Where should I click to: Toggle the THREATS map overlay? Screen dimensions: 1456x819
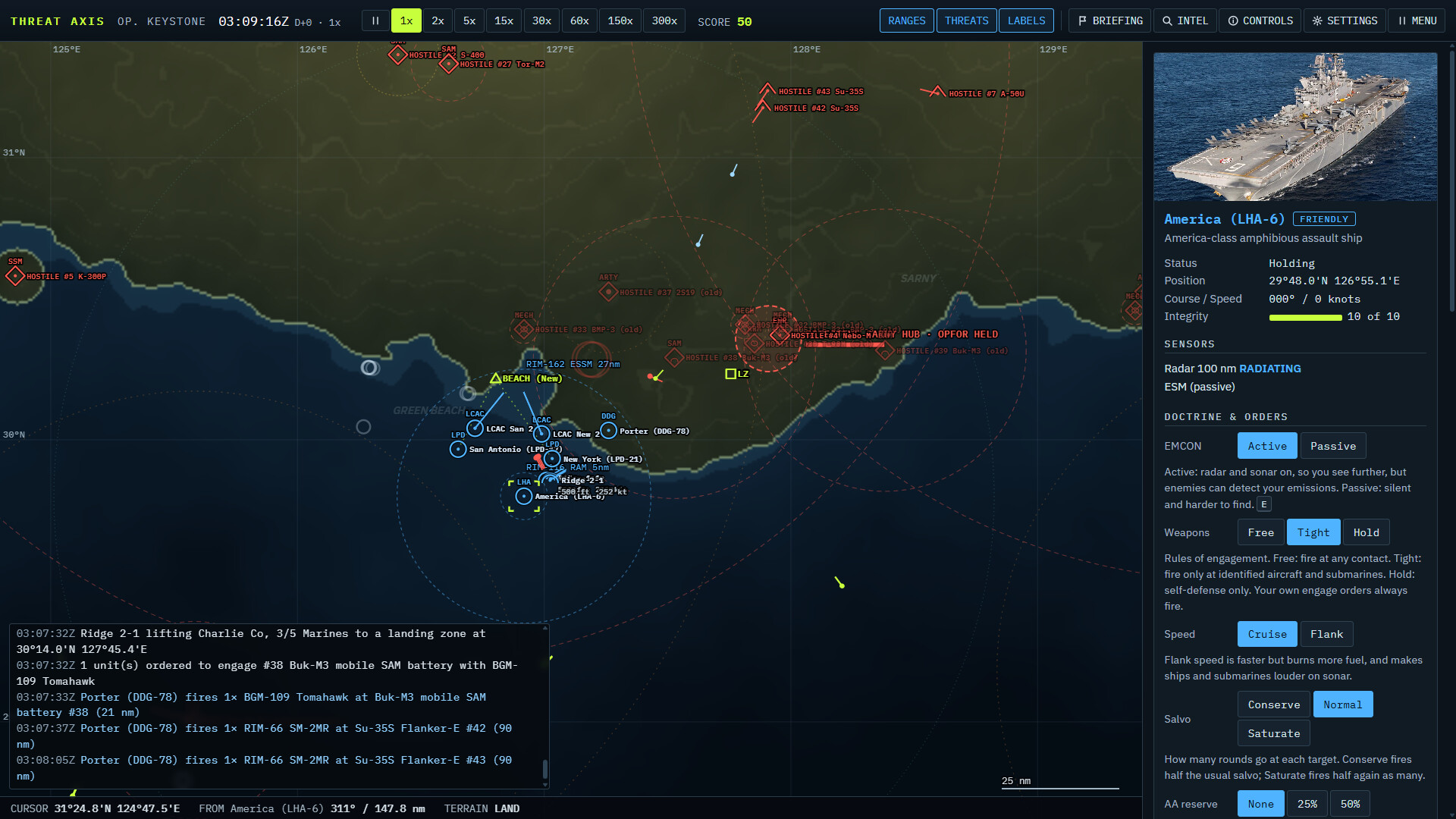pyautogui.click(x=967, y=21)
